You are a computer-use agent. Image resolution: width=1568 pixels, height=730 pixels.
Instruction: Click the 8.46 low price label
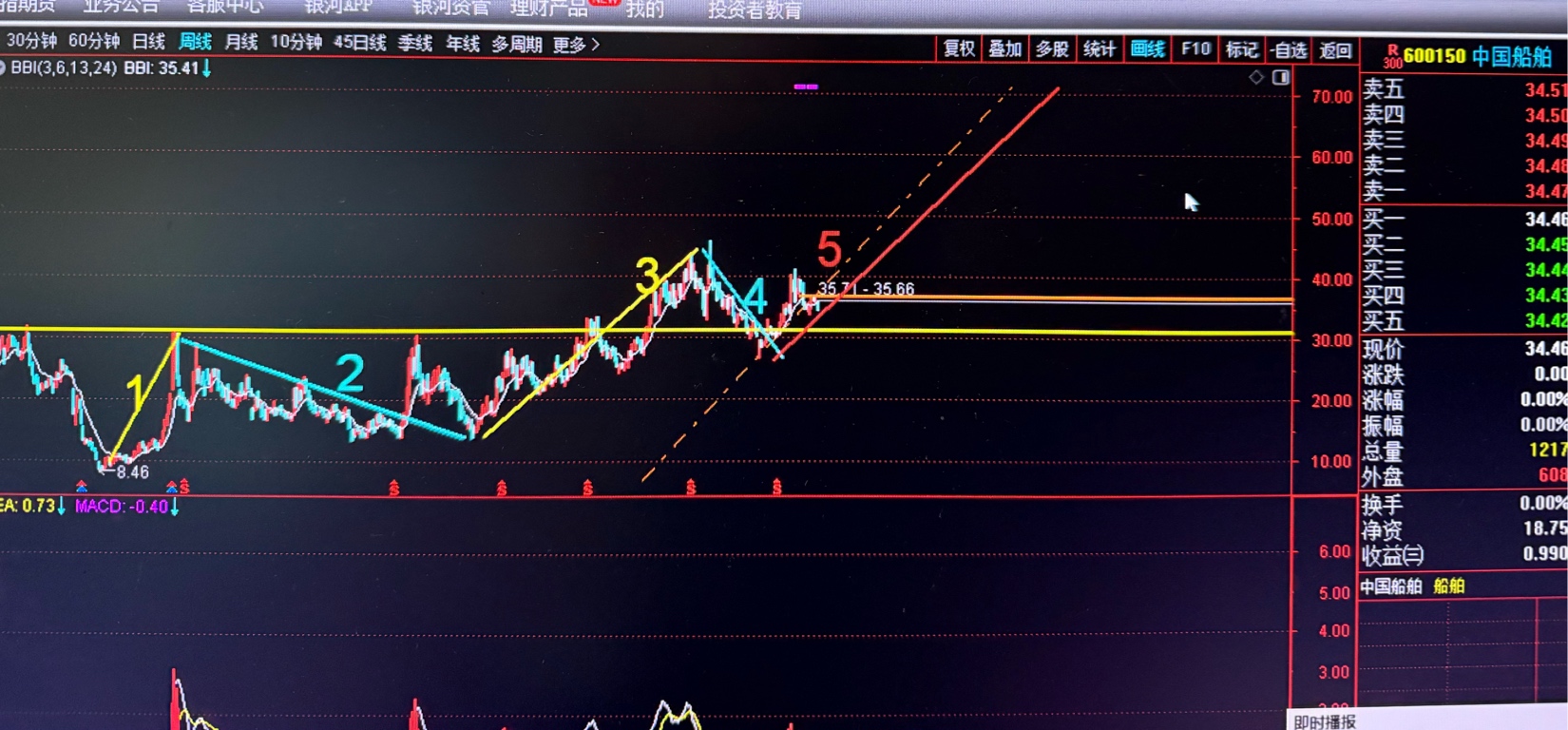(133, 472)
